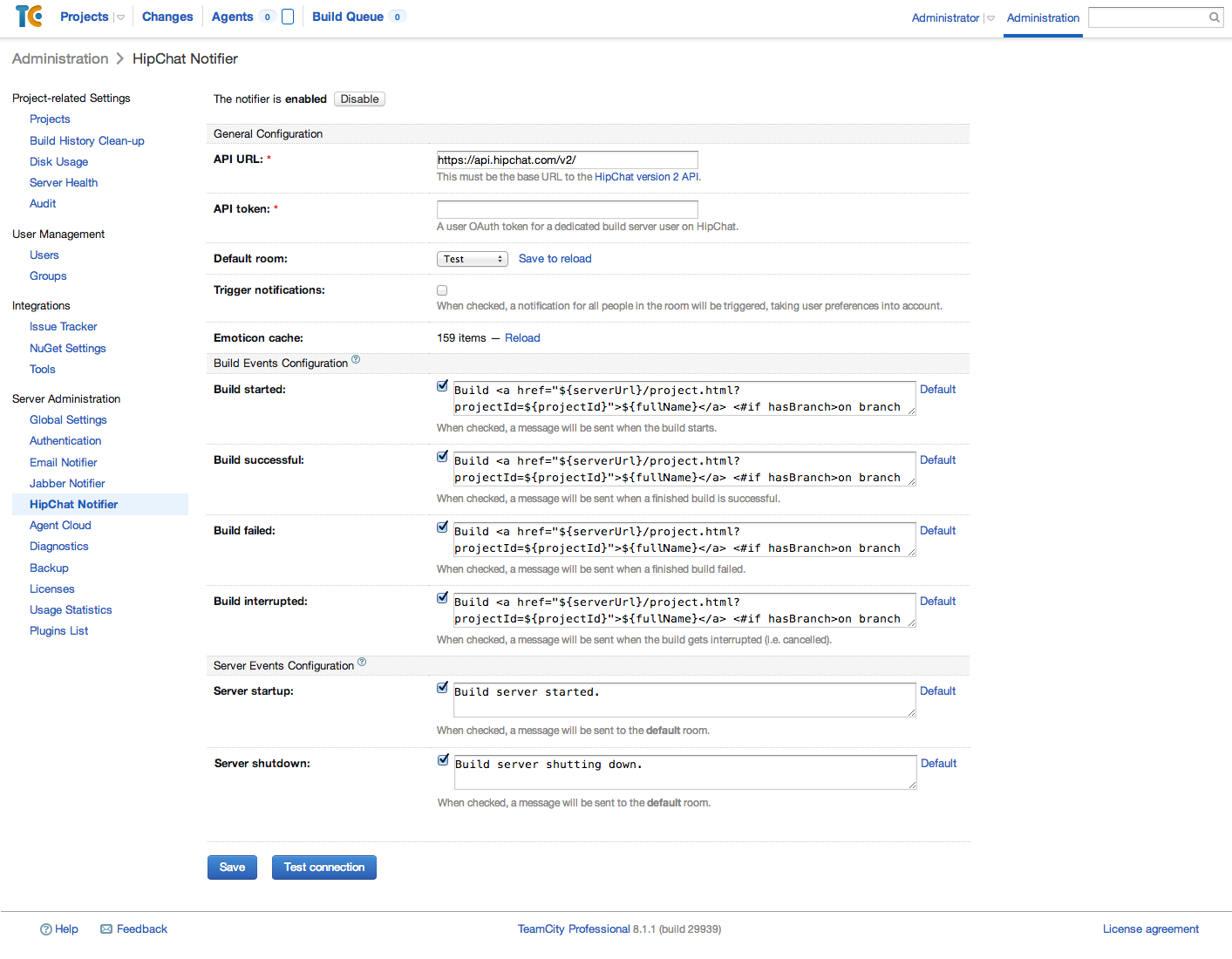Image resolution: width=1232 pixels, height=959 pixels.
Task: Reset Build successful message to Default
Action: tap(938, 460)
